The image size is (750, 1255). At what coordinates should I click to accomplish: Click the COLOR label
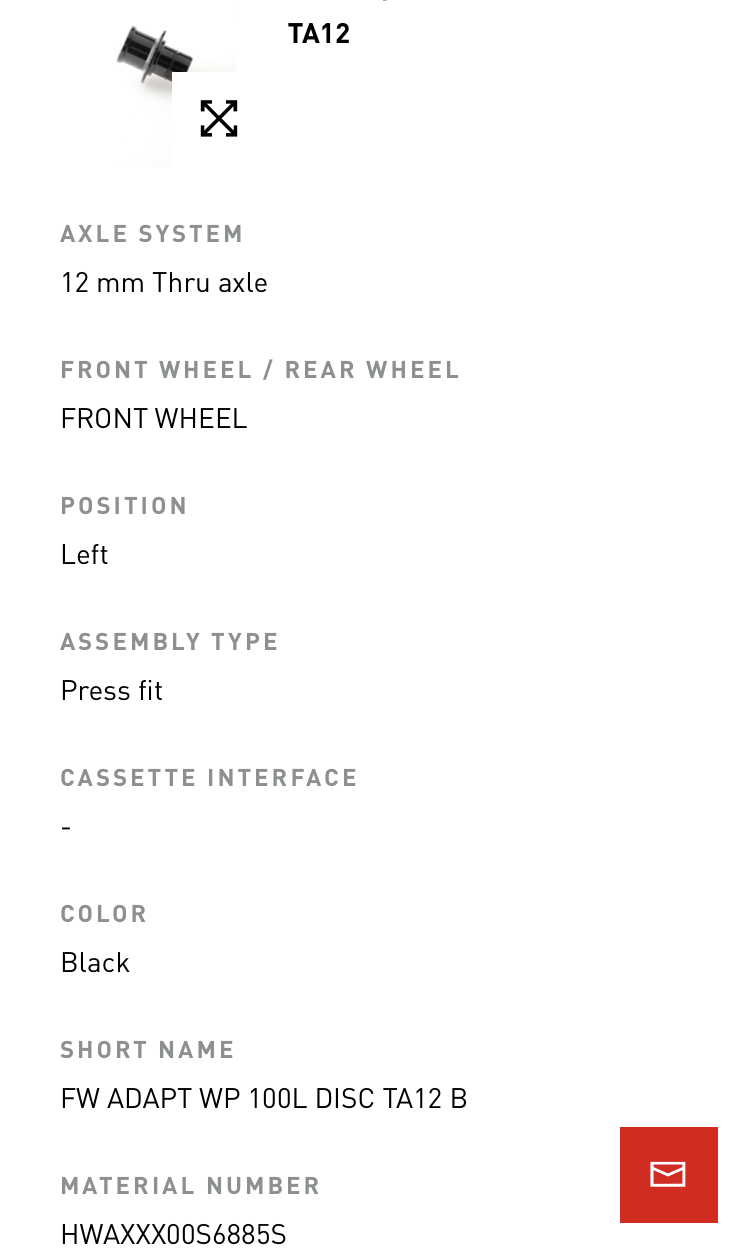click(104, 914)
